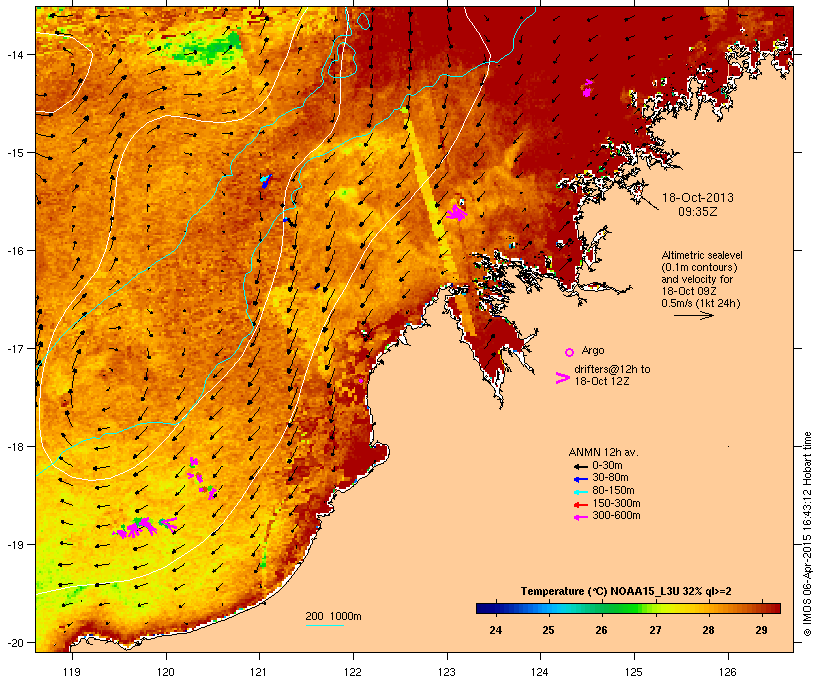The width and height of the screenshot is (820, 680).
Task: Click the temperature color bar near 26
Action: [601, 608]
